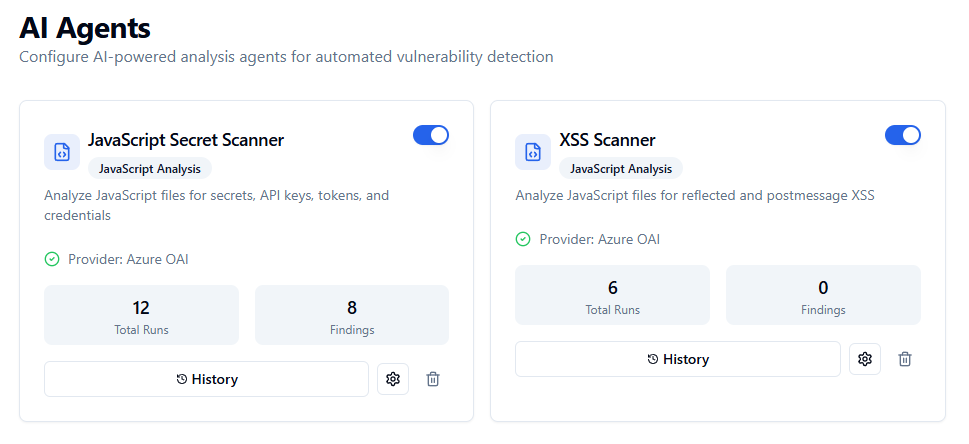Disable the JavaScript Secret Scanner toggle
Viewport: 969px width, 444px height.
pyautogui.click(x=431, y=135)
